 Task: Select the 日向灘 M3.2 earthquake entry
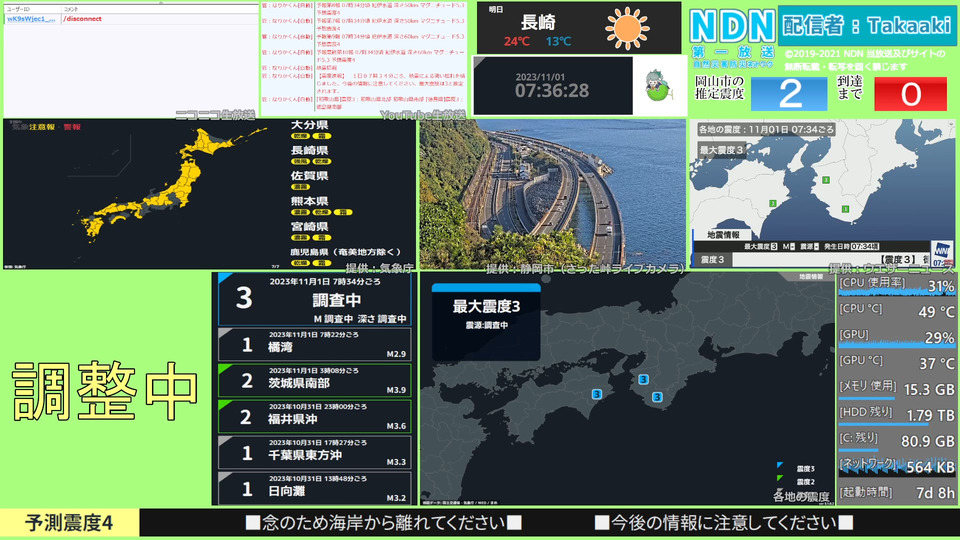[x=315, y=489]
